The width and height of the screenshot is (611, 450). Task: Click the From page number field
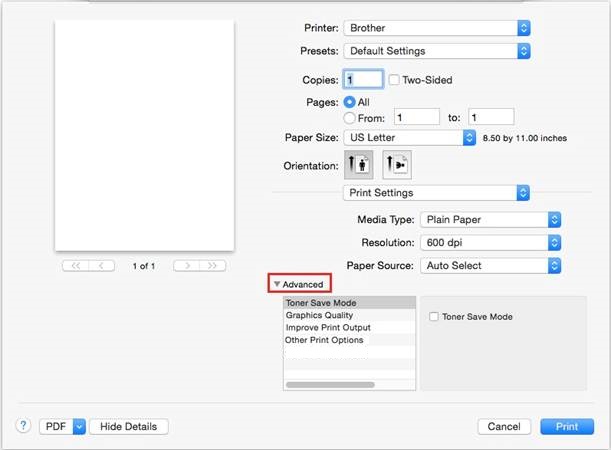click(x=417, y=117)
